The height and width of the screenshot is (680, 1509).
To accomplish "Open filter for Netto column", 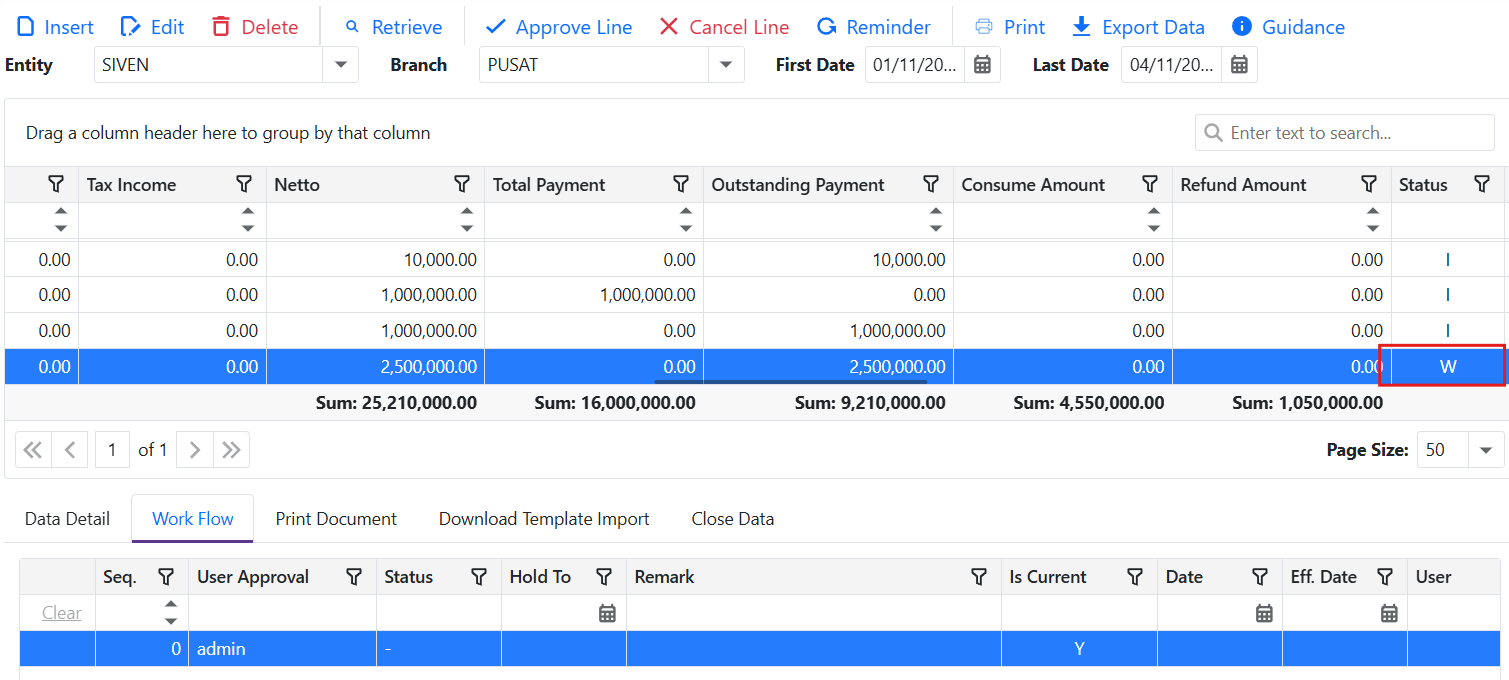I will tap(462, 184).
